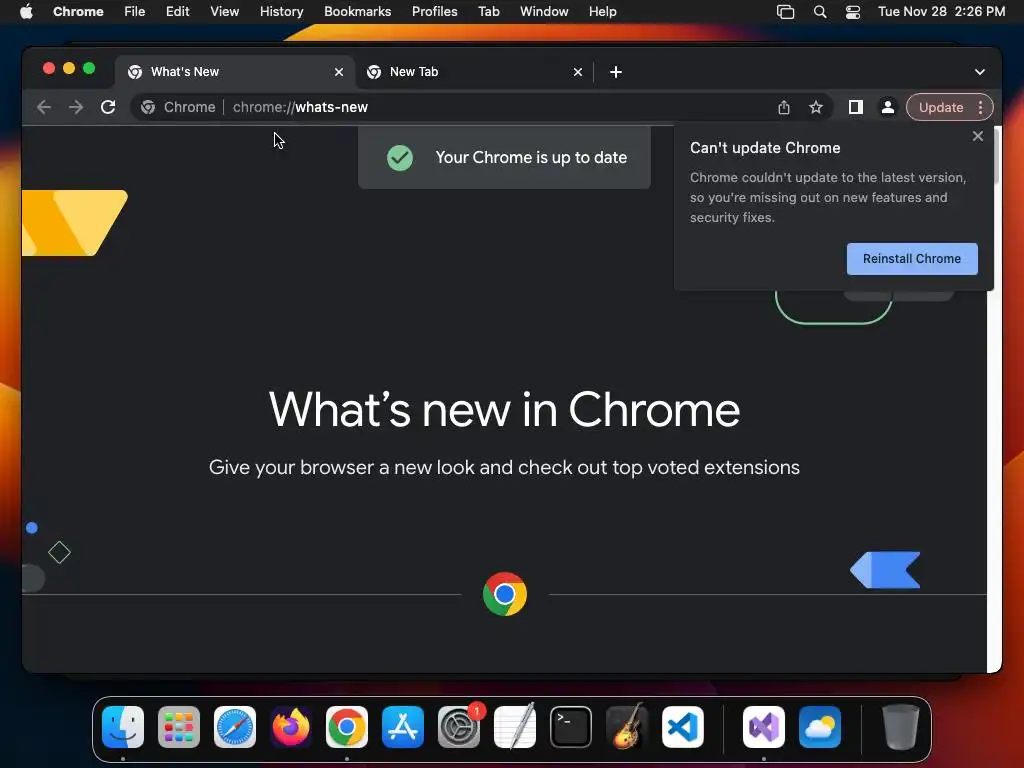Launch Terminal from the Dock
The image size is (1024, 768).
(x=571, y=727)
